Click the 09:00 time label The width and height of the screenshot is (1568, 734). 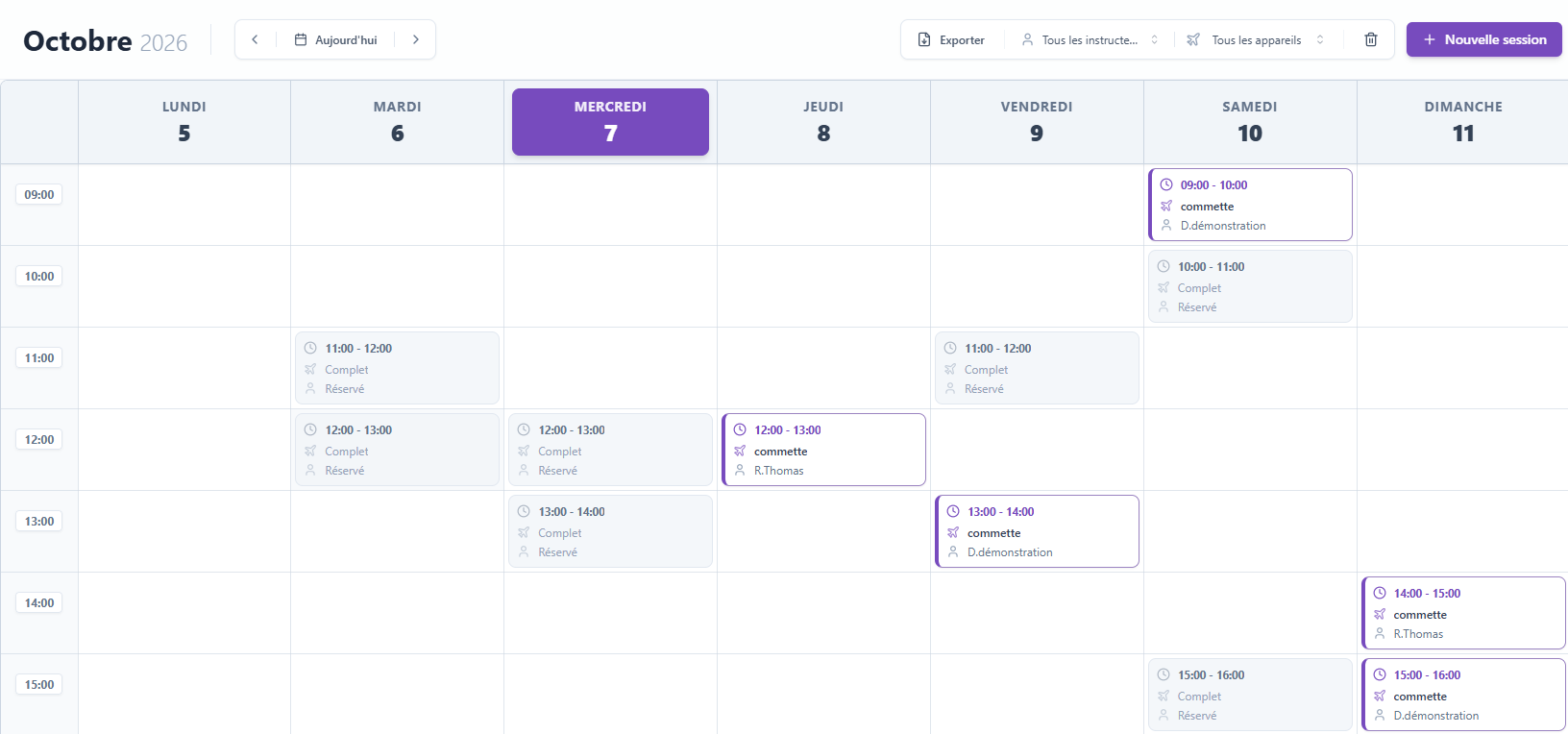[x=39, y=194]
